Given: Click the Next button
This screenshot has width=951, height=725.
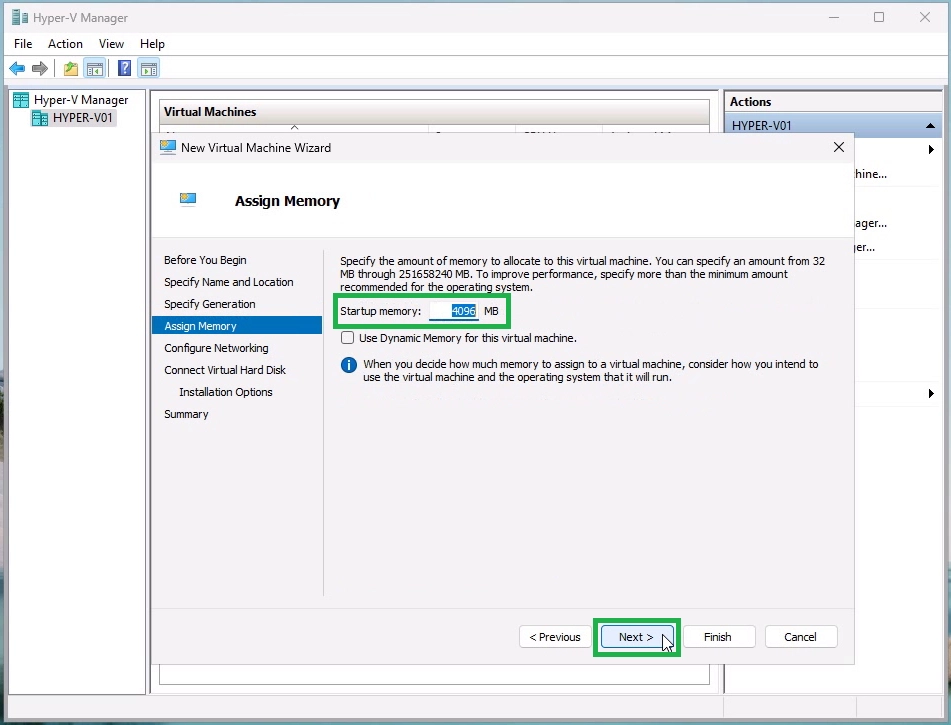Looking at the screenshot, I should (x=636, y=637).
